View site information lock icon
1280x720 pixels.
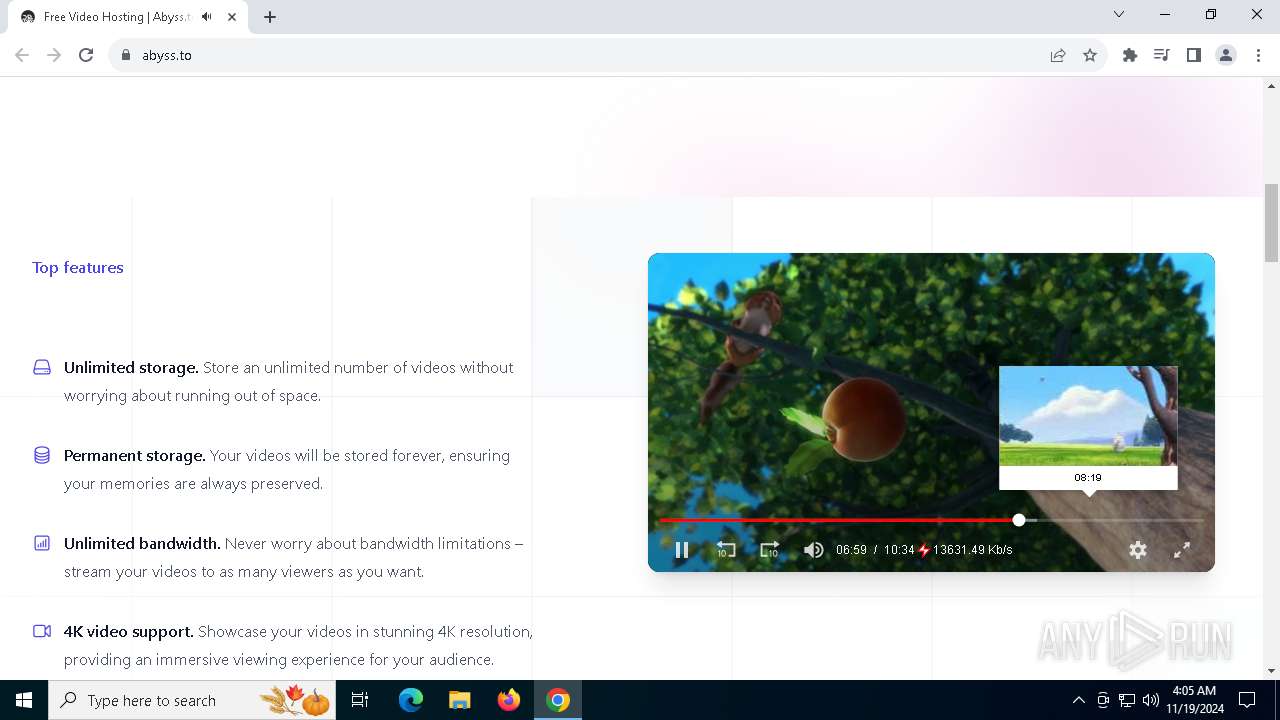126,55
